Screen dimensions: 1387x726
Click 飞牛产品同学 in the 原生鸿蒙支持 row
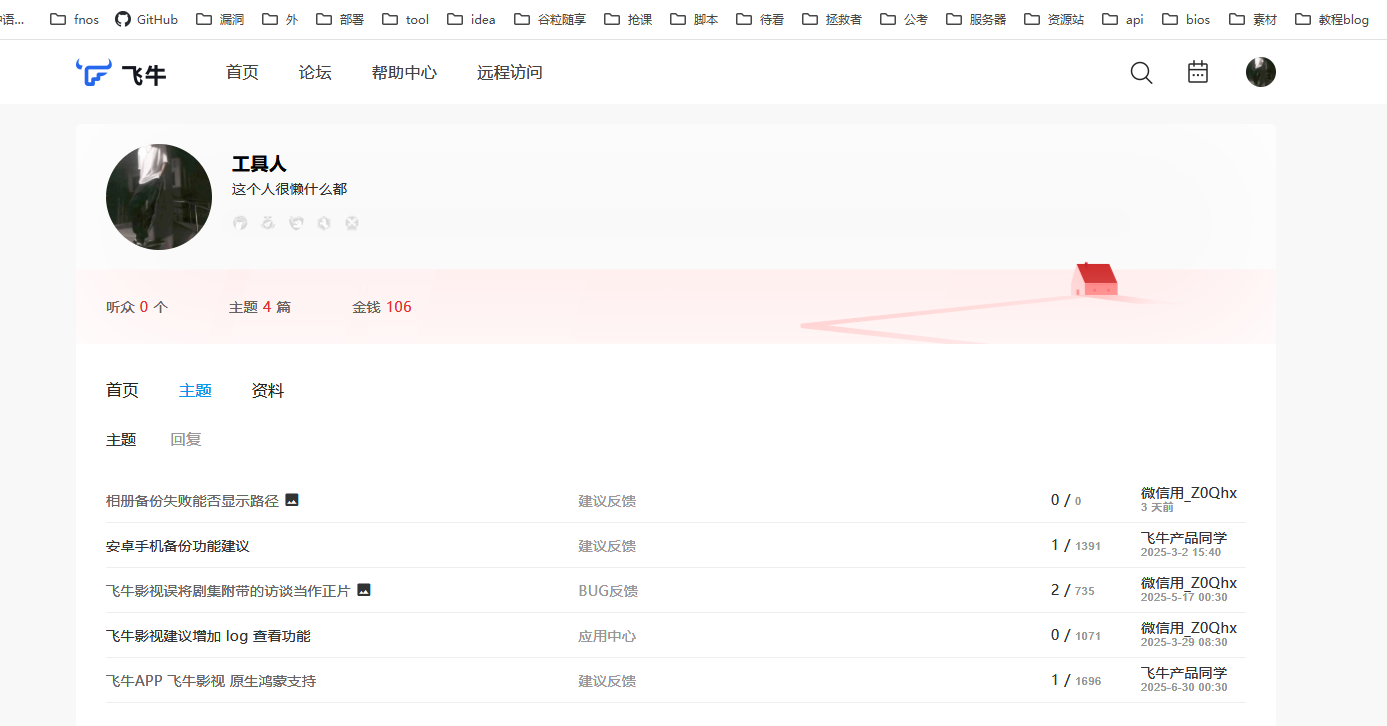pos(1184,673)
